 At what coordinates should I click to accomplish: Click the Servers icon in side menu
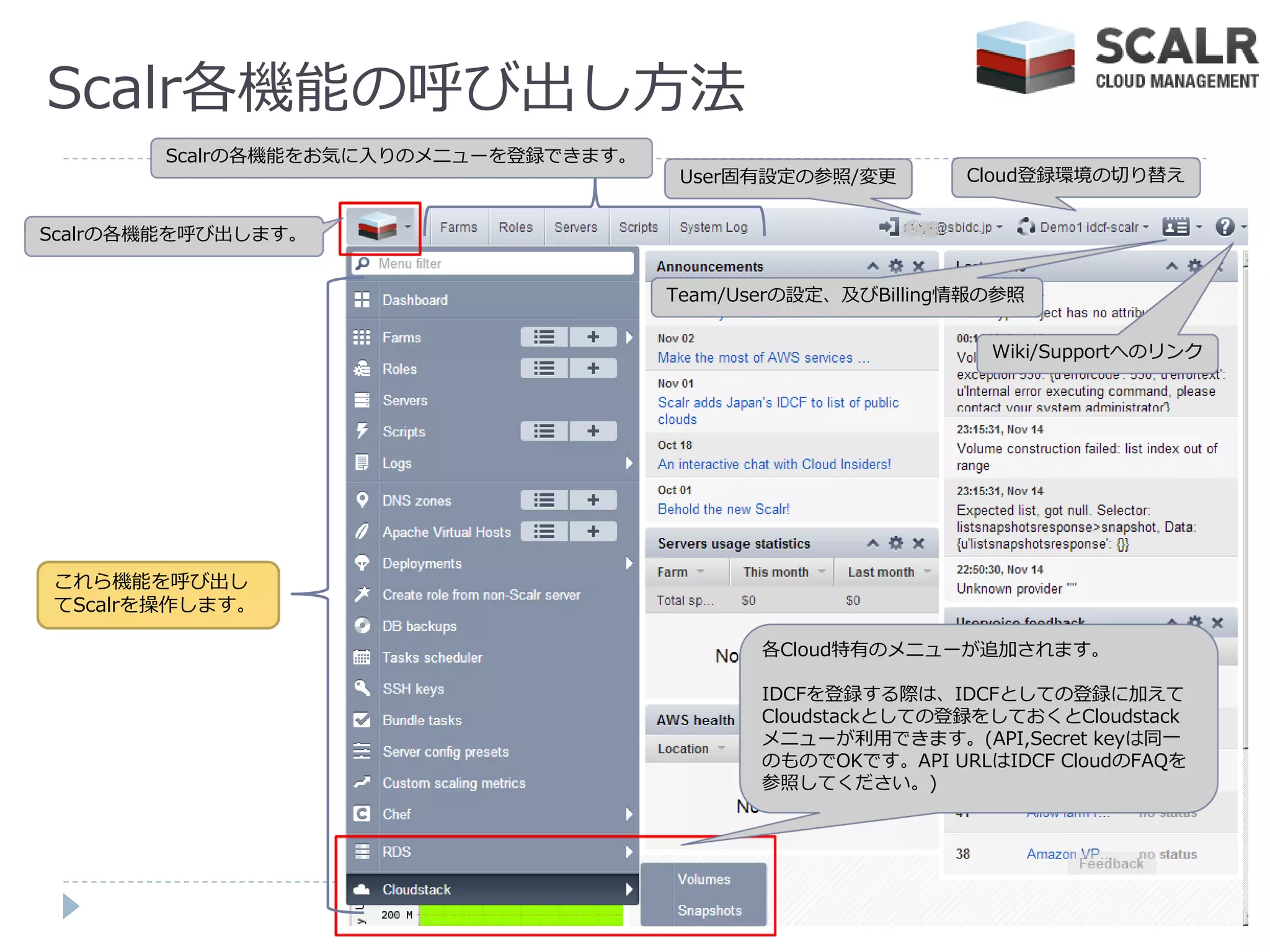pyautogui.click(x=362, y=400)
